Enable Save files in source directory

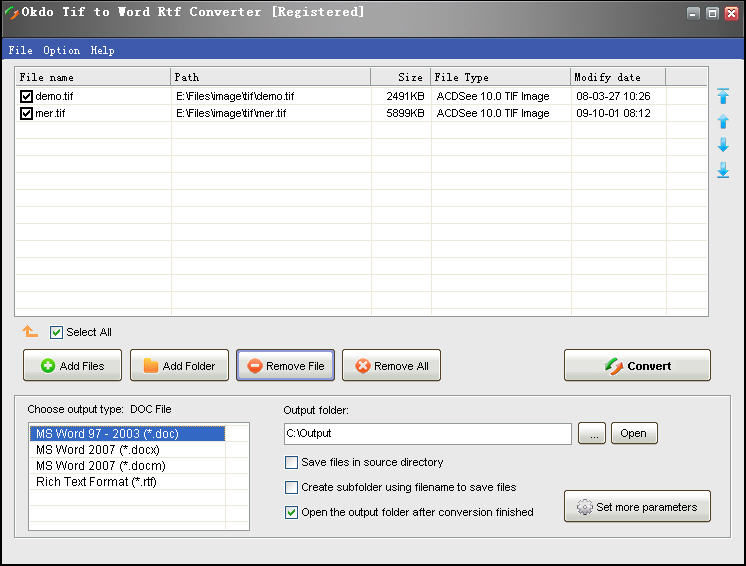tap(291, 462)
